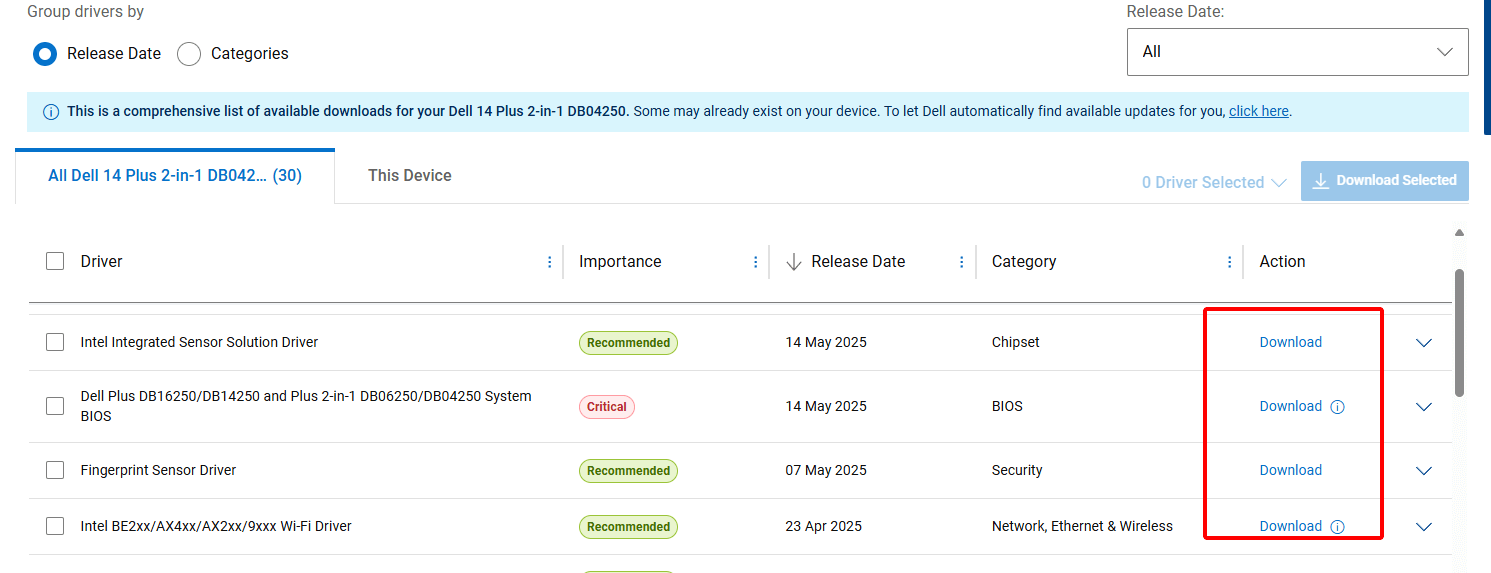Screen dimensions: 1491x573
Task: Follow the 'click here' link
Action: click(1258, 112)
